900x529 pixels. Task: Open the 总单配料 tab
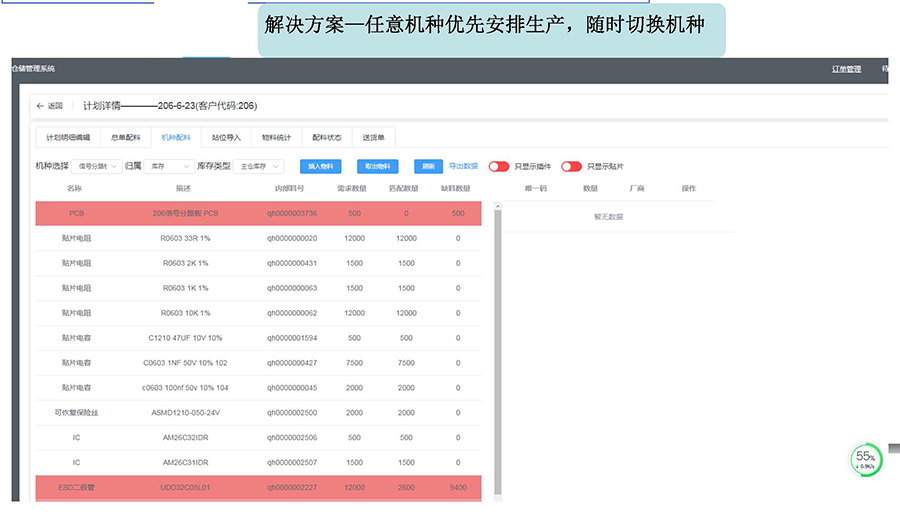click(126, 137)
